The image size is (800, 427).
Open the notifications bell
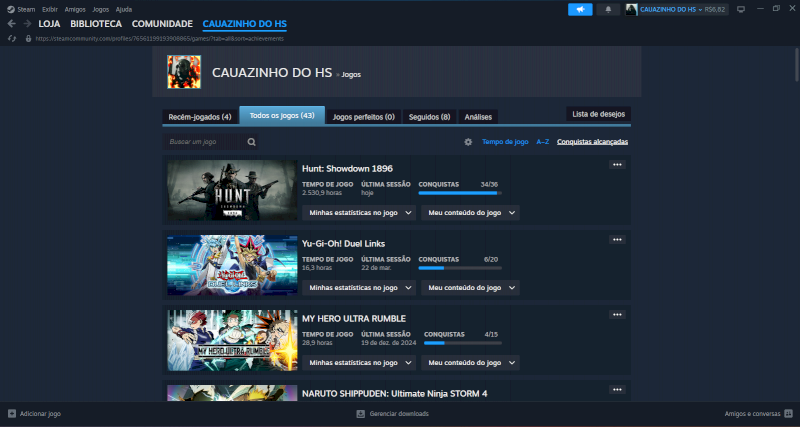tap(608, 9)
